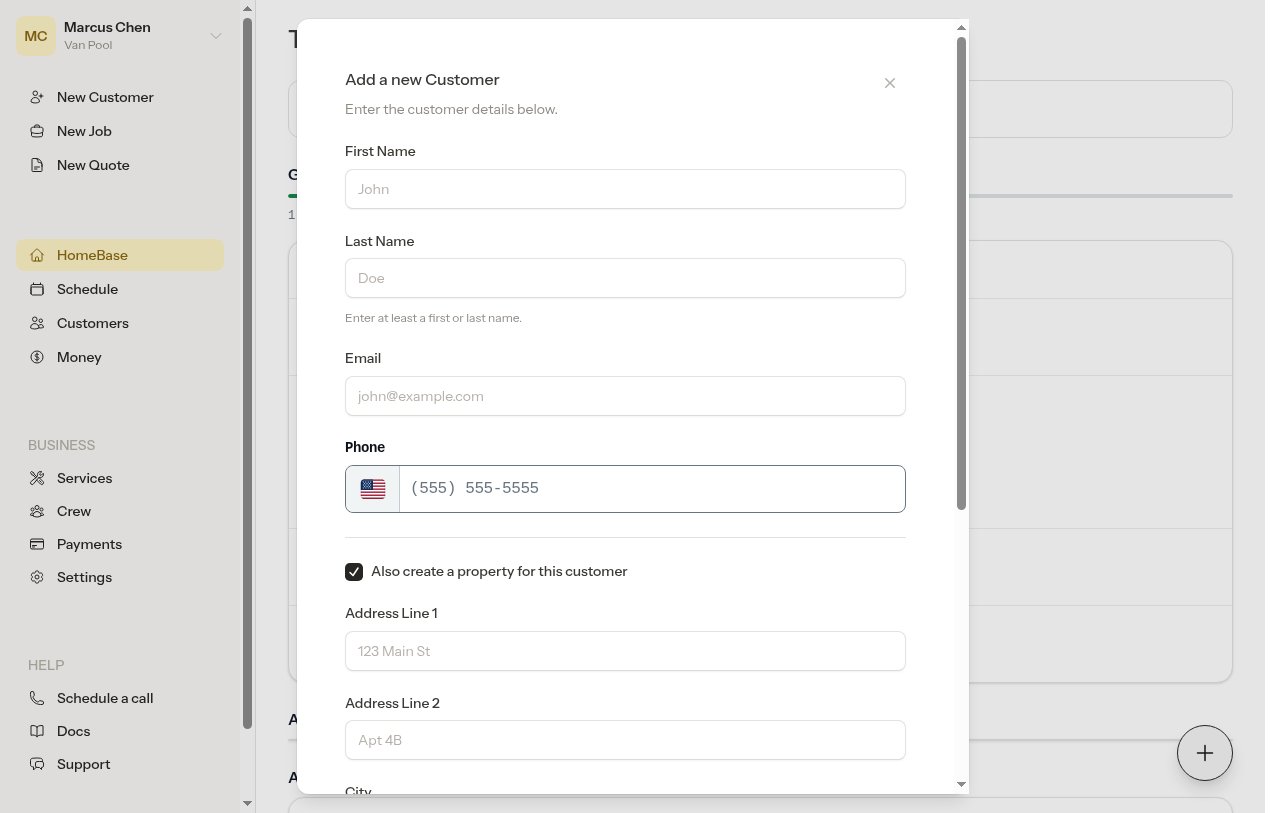Click the Services tools icon
Screen dimensions: 1280x813
[37, 478]
